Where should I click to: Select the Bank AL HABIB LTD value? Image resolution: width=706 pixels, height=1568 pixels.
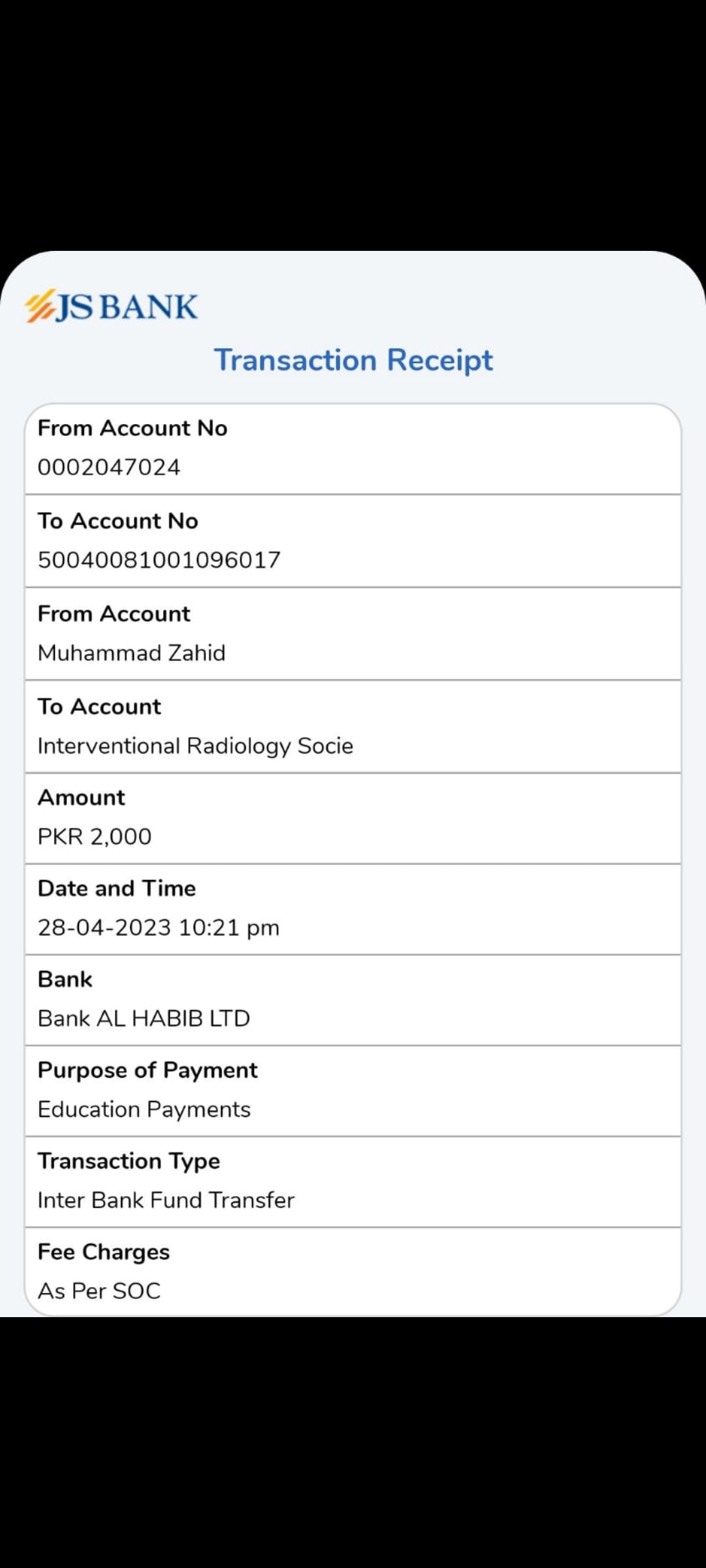point(144,1018)
